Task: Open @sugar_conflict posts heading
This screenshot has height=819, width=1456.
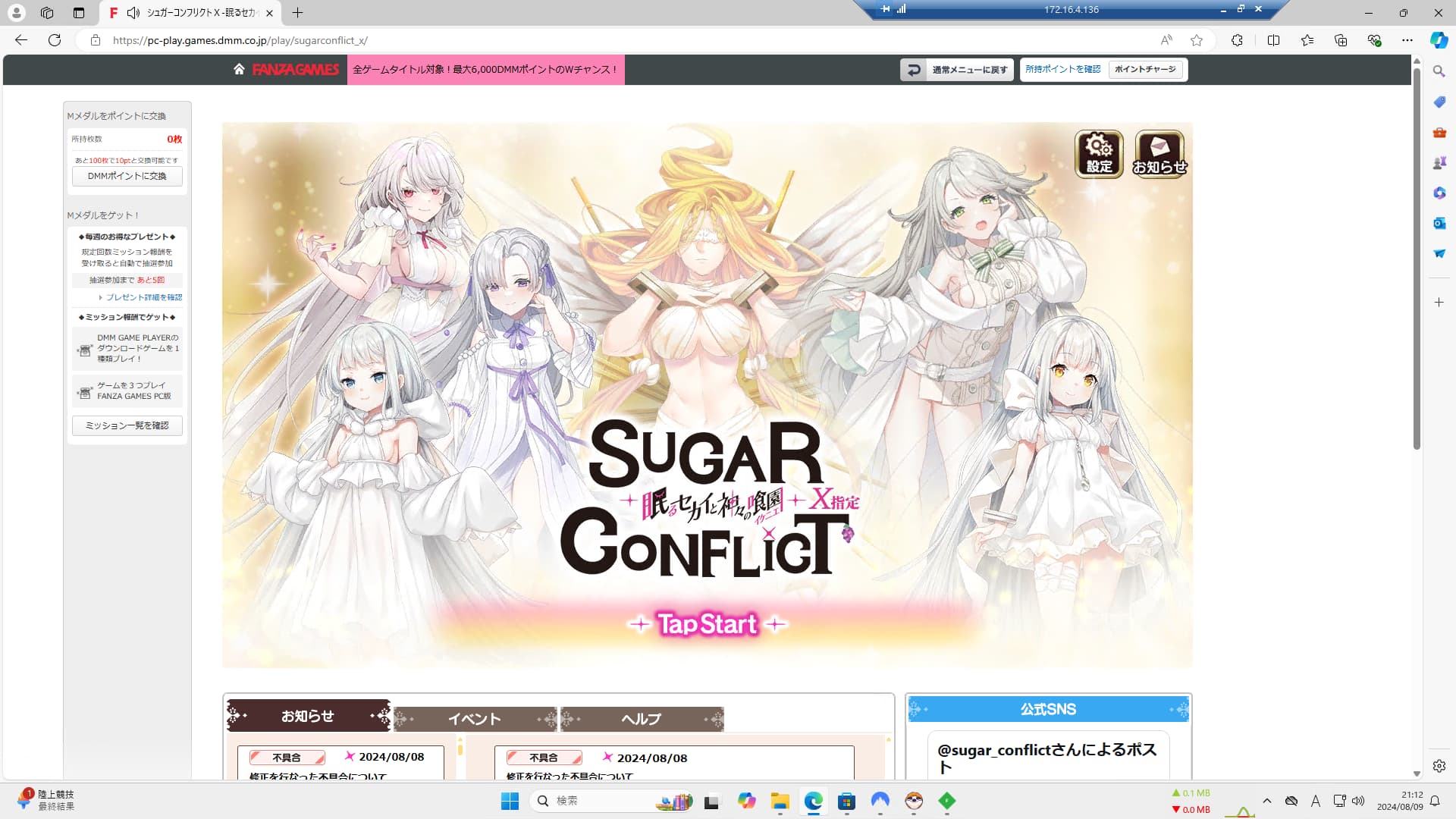Action: pyautogui.click(x=1047, y=758)
